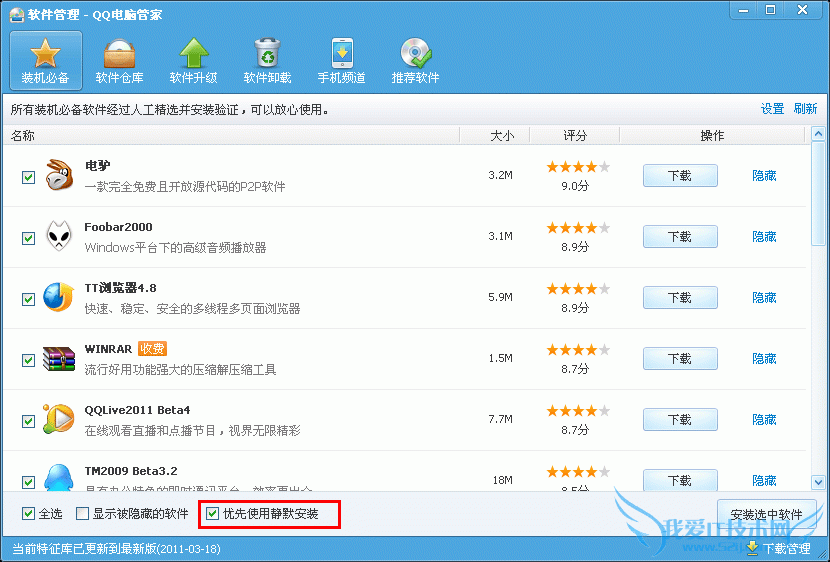Click the TM2009 penguin icon
This screenshot has width=830, height=562.
coord(59,477)
